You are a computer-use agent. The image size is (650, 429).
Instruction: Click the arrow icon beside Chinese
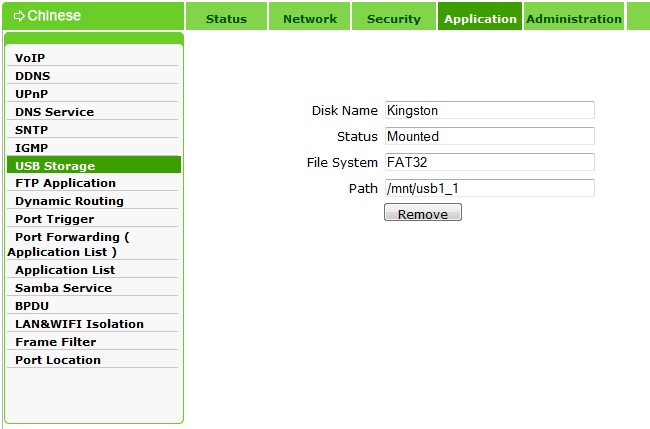coord(19,16)
